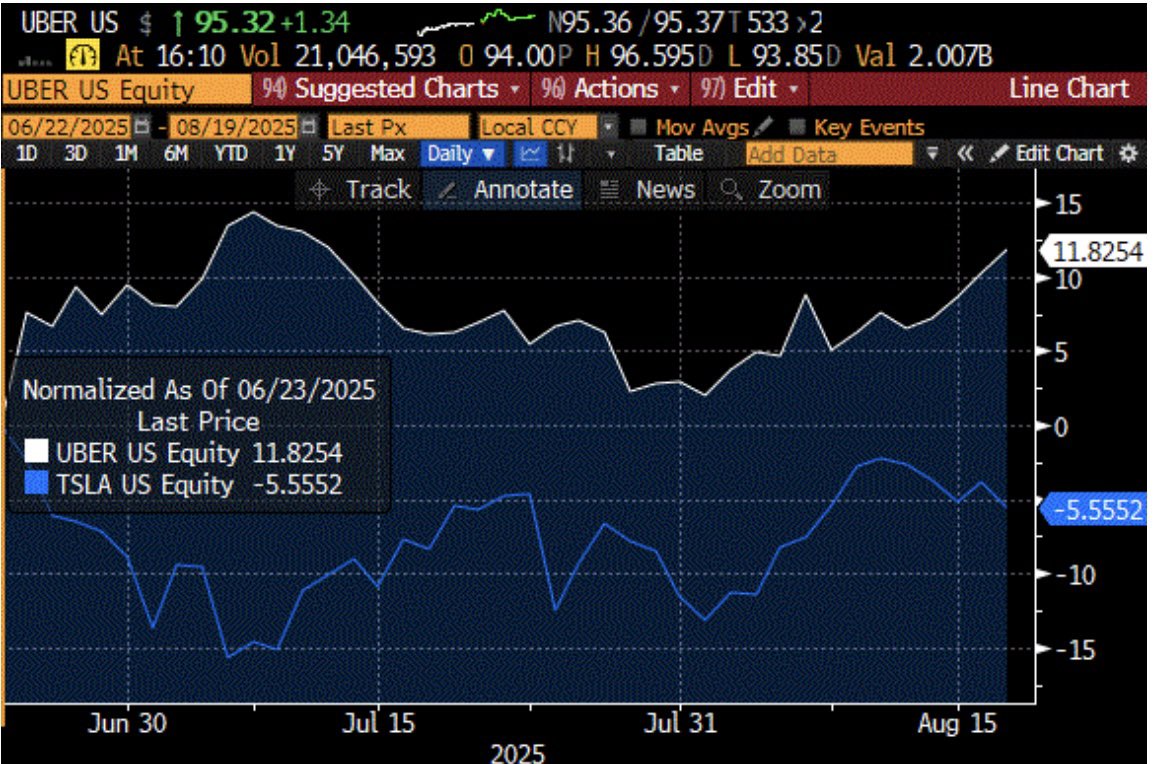Click the Normalized As Of 06/23/2025 text
Viewport: 1156px width, 764px height.
click(199, 389)
